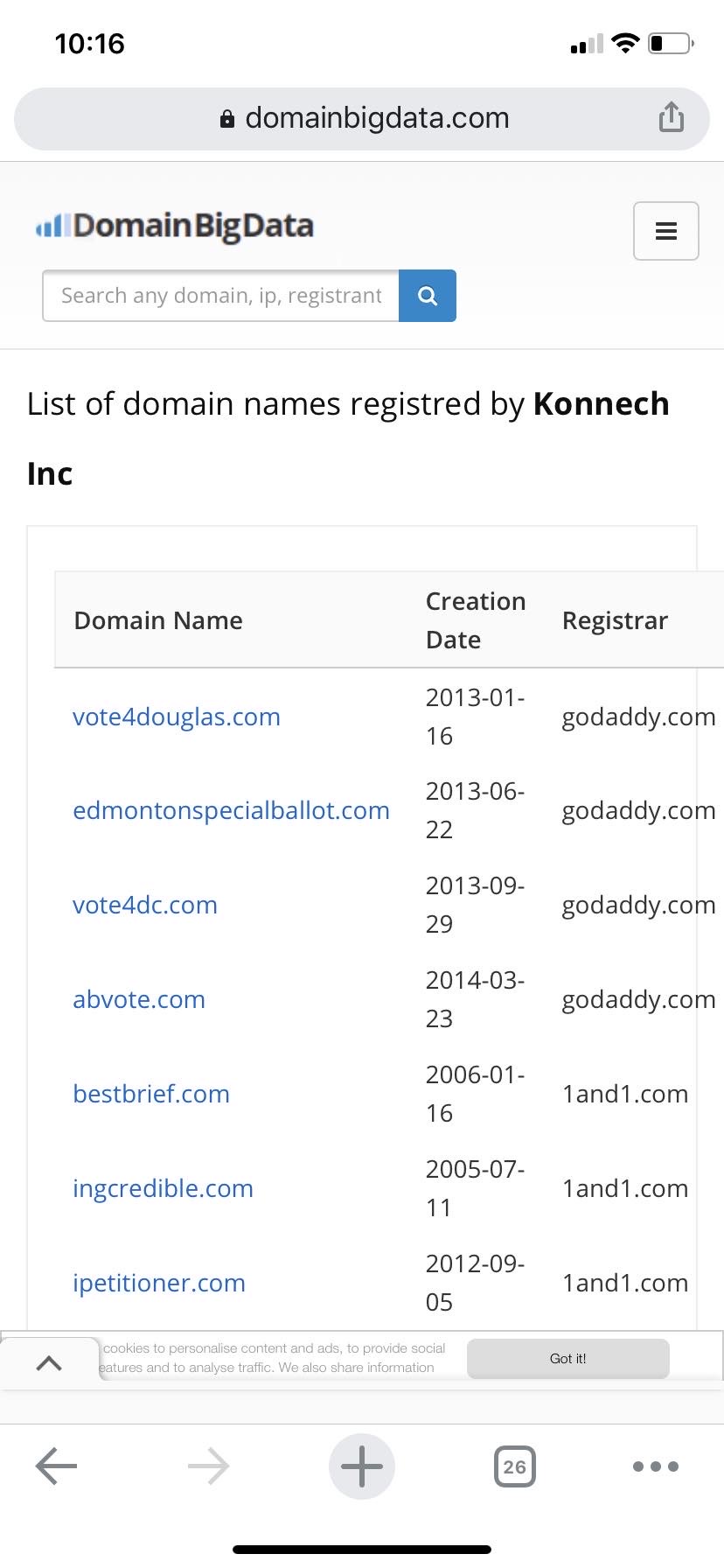Focus the domain search input field

(220, 296)
